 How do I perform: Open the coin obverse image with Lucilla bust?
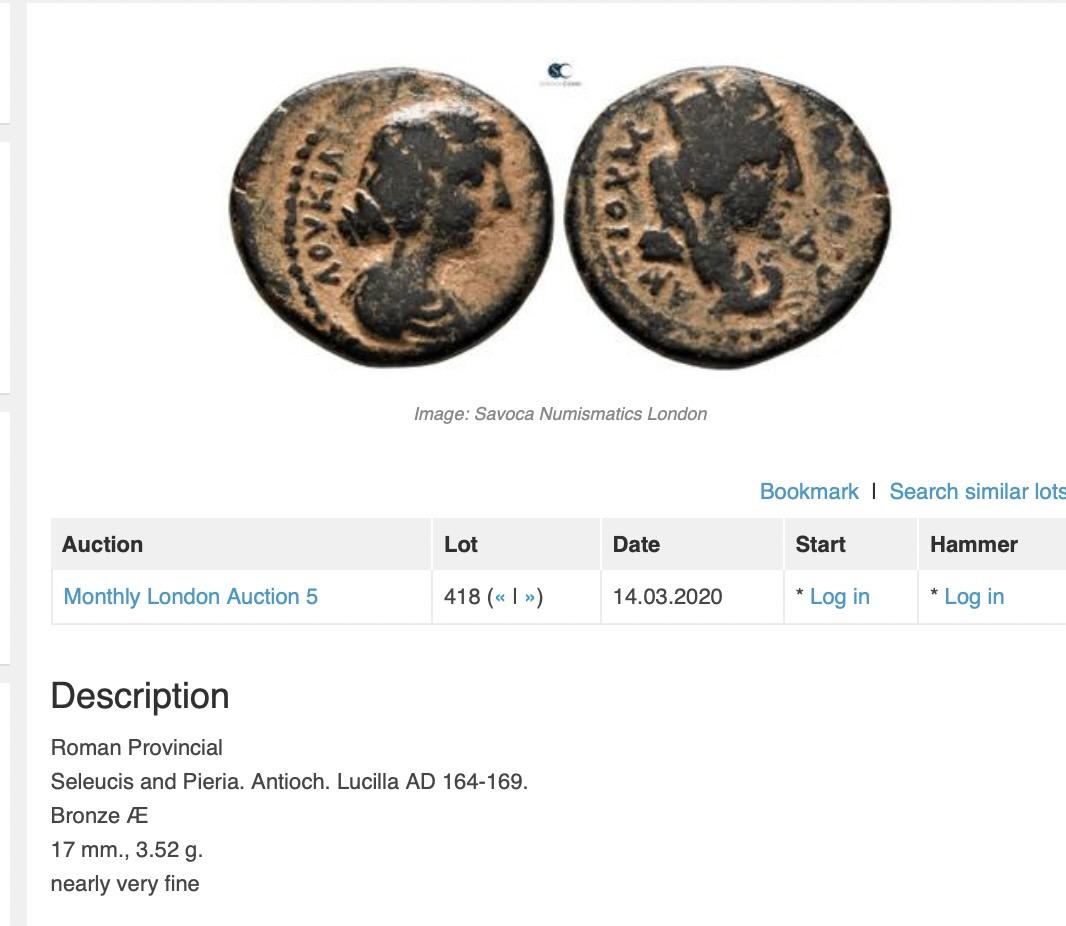point(391,215)
